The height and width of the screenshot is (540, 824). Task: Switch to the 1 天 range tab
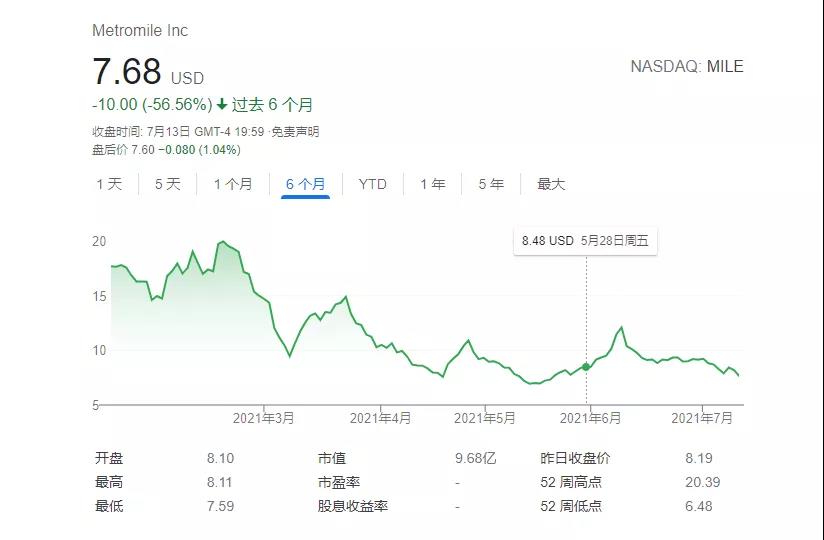pos(109,184)
